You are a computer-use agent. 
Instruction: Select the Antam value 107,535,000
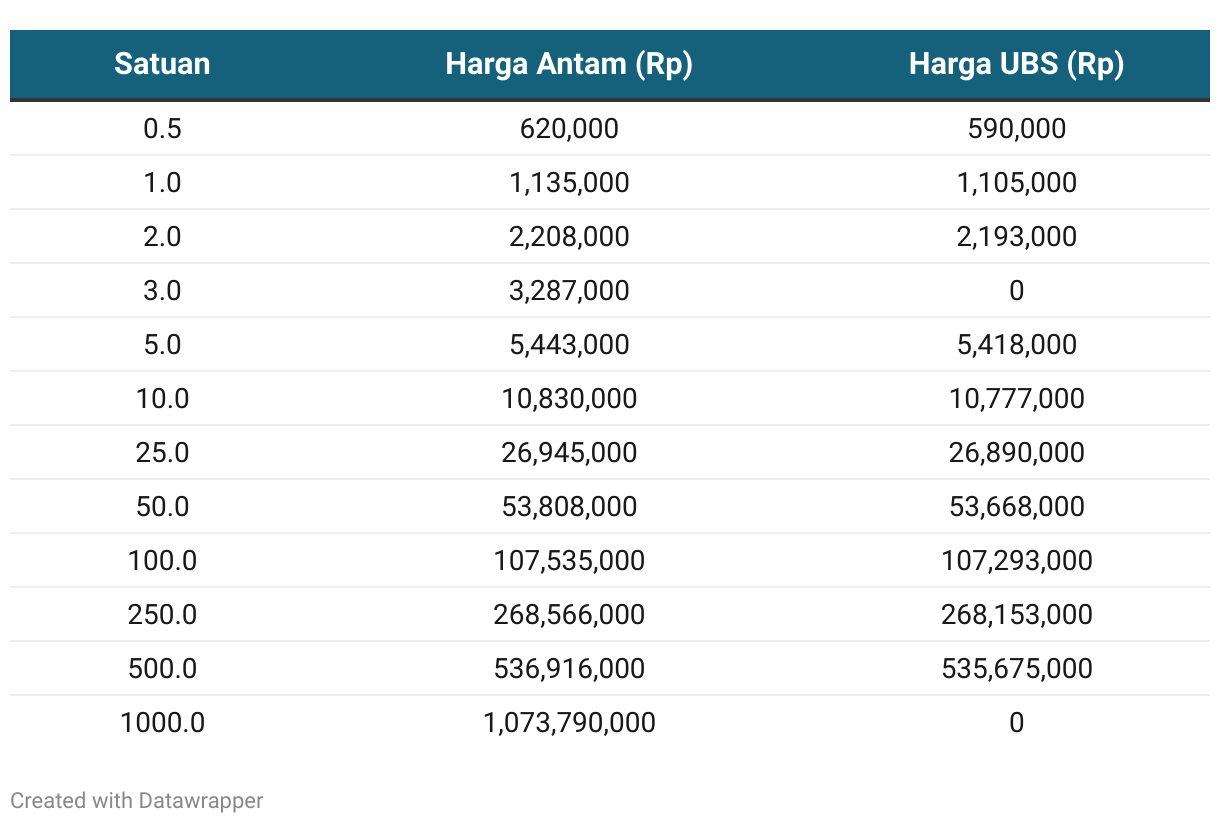tap(569, 561)
